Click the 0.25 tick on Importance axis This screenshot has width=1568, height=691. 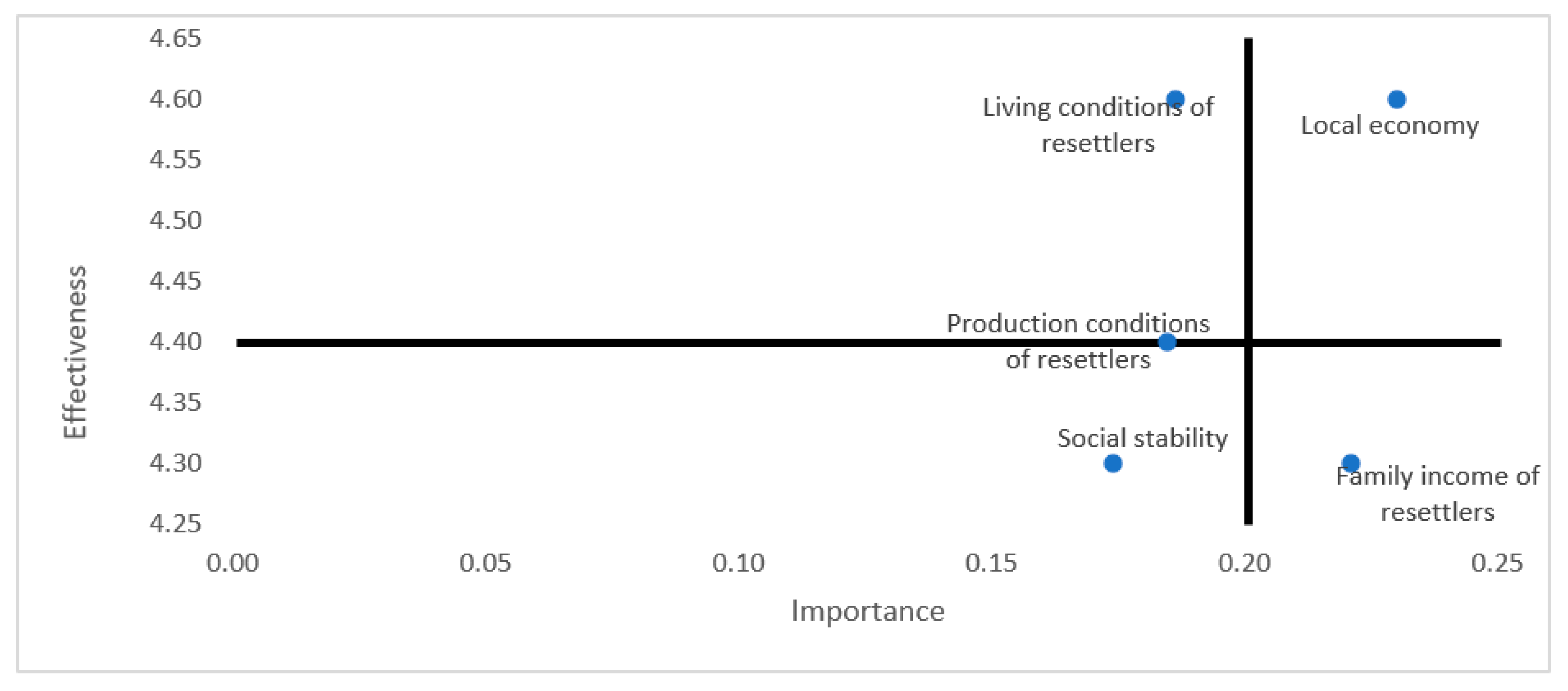coord(1497,563)
